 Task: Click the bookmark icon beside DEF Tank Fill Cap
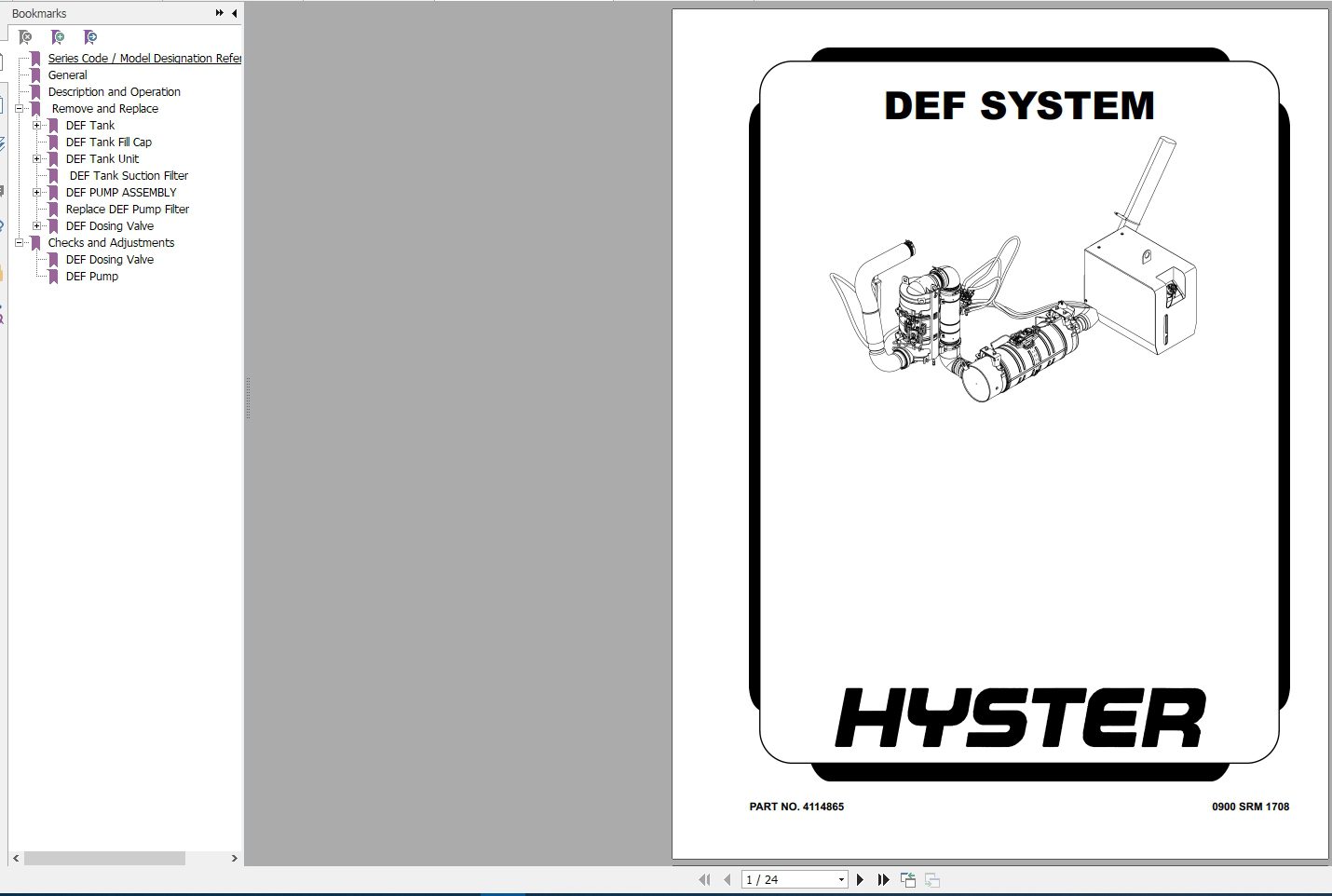click(53, 143)
